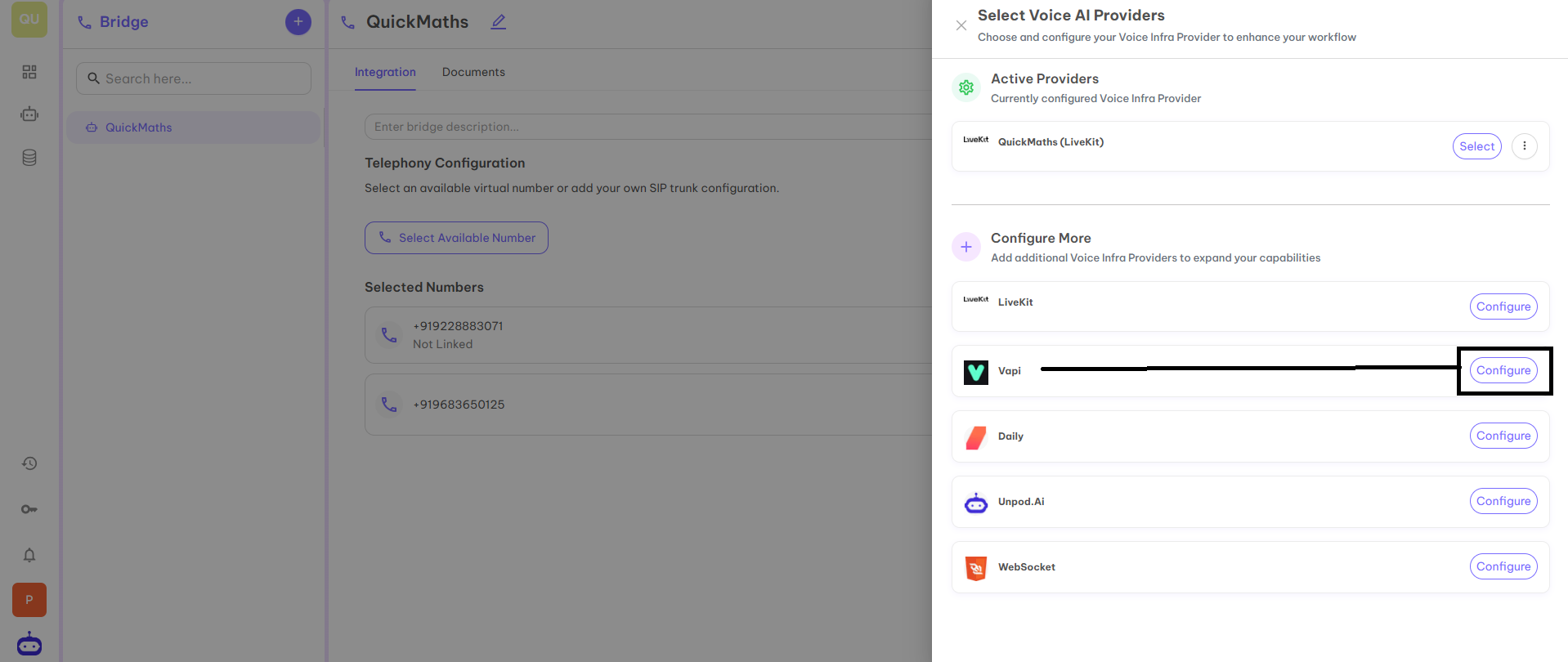Click the Daily logo icon
The image size is (1568, 662).
pos(976,437)
